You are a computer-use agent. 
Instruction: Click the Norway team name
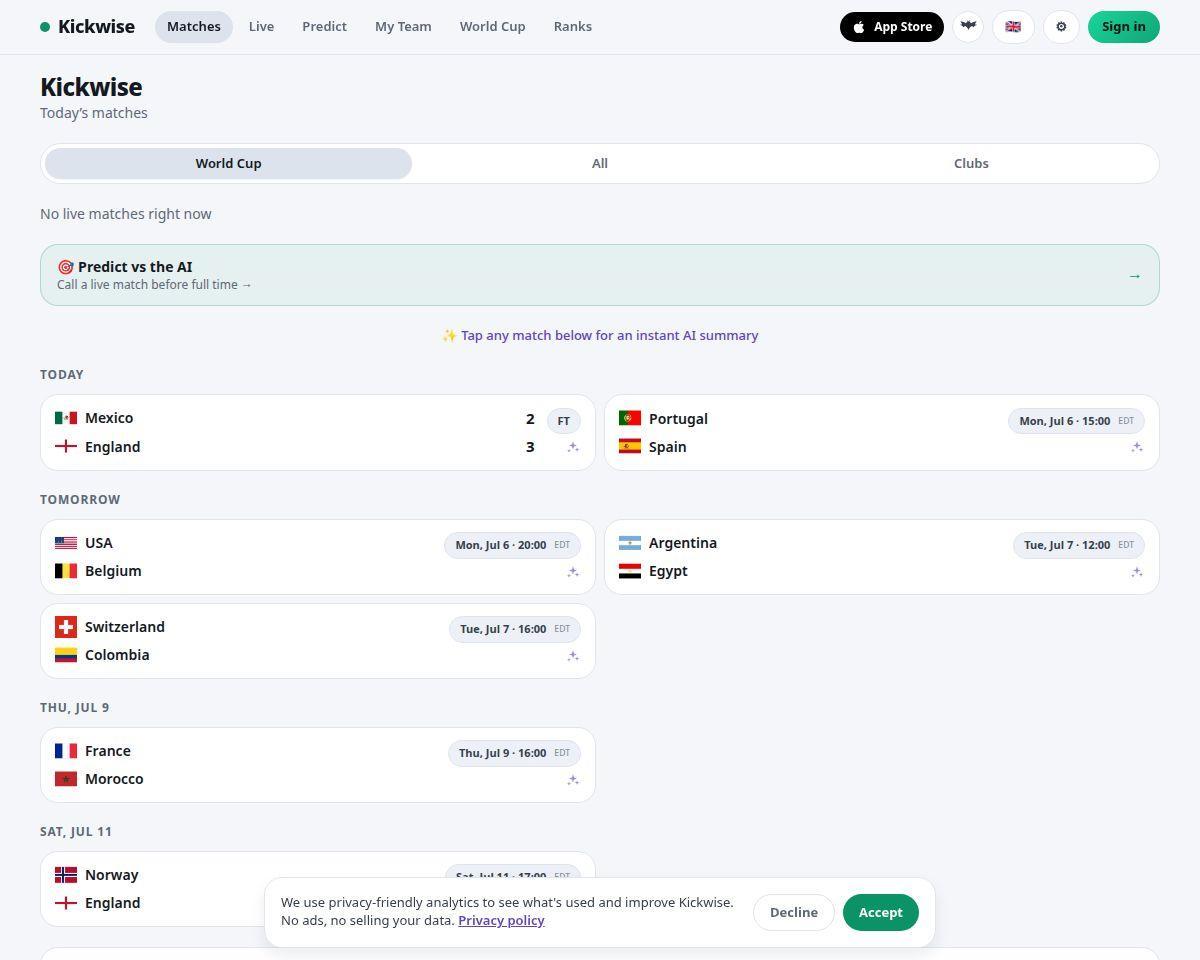coord(112,875)
